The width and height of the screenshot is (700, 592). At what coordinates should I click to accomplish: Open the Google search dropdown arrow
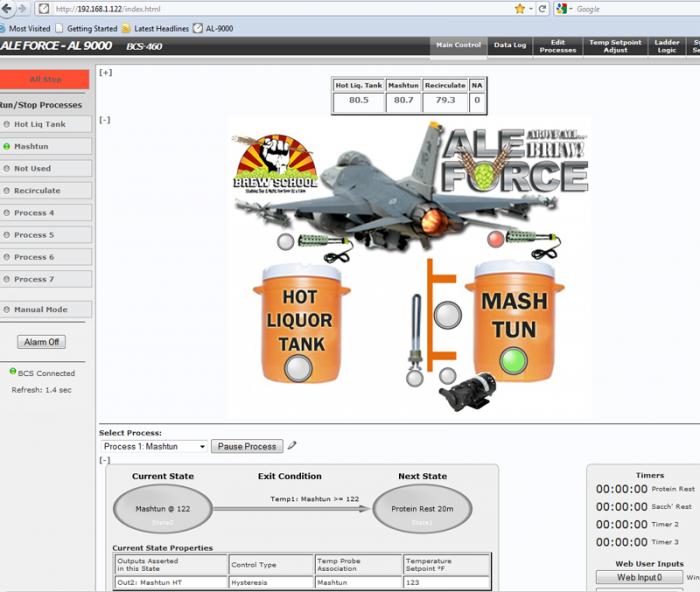(x=571, y=9)
